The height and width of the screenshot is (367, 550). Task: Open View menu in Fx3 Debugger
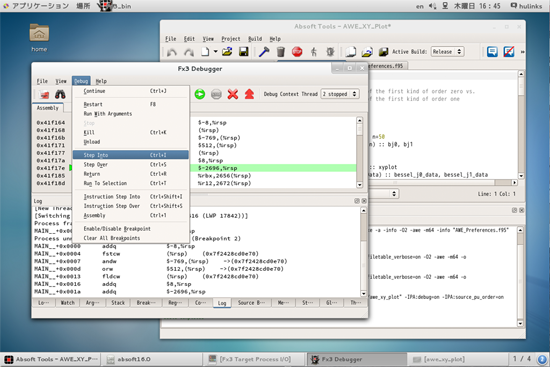coord(61,81)
